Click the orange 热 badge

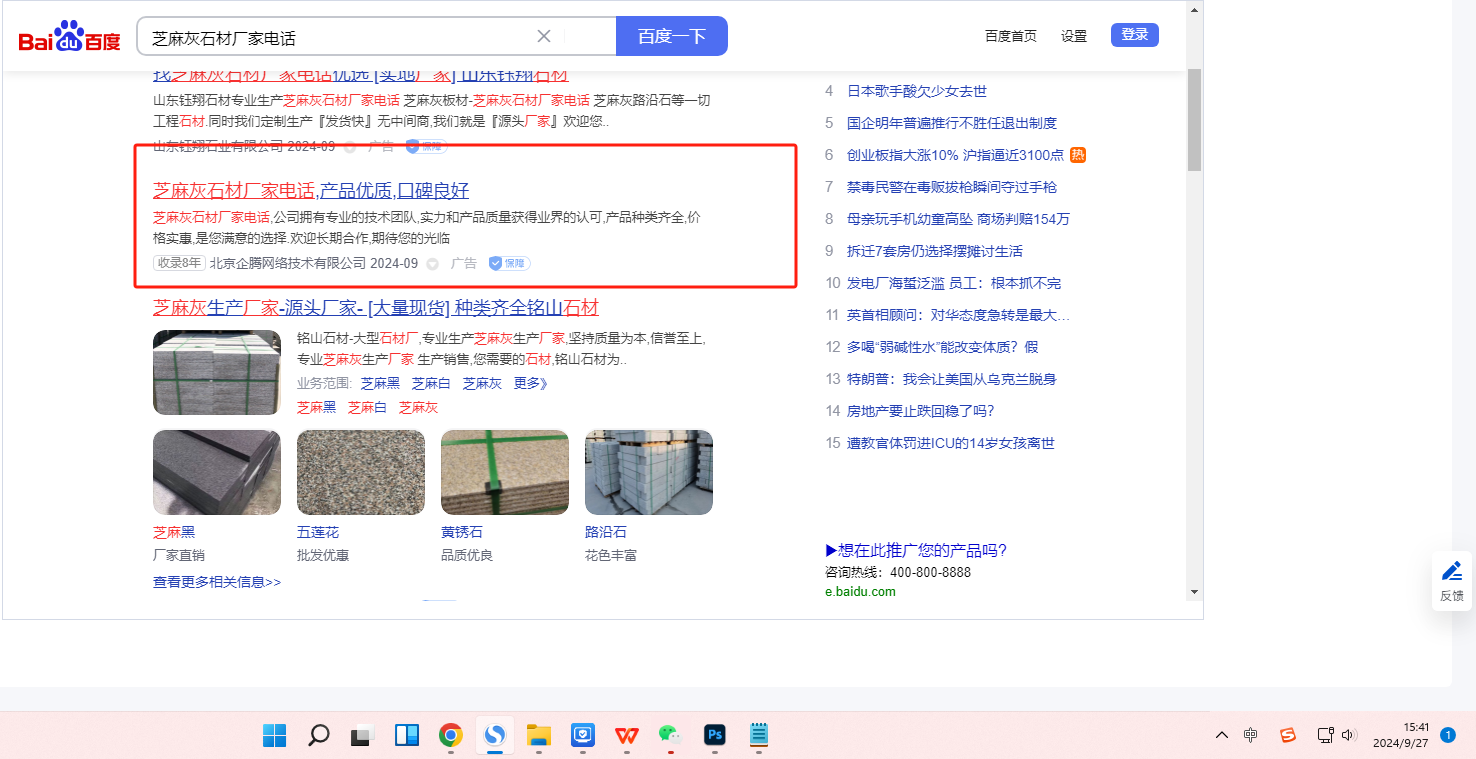point(1078,155)
